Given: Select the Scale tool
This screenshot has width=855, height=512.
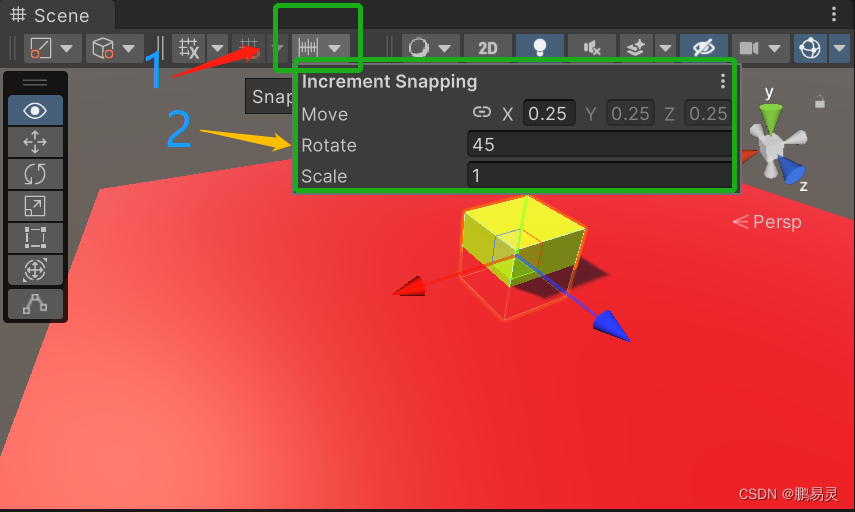Looking at the screenshot, I should 35,206.
